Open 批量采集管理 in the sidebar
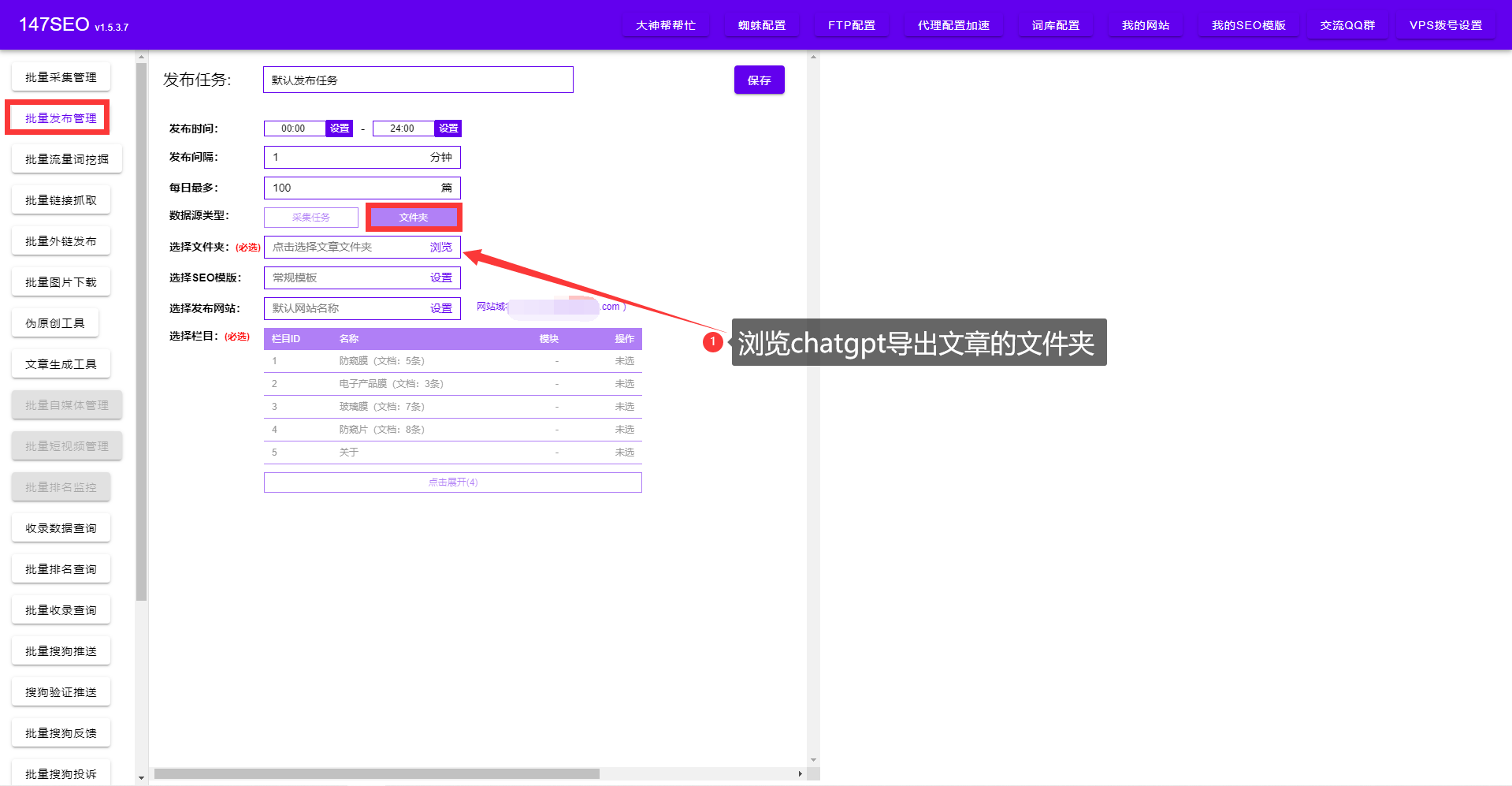 tap(61, 77)
